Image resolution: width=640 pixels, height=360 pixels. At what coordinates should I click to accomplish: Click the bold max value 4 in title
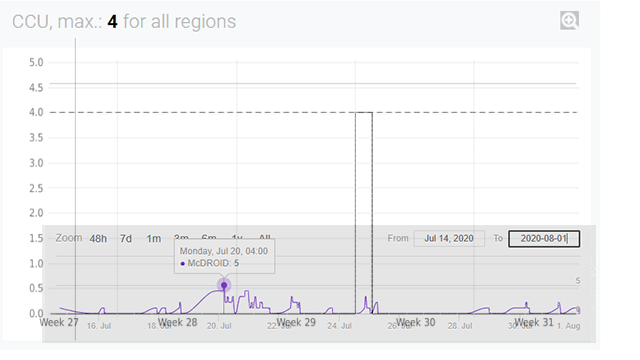click(112, 22)
